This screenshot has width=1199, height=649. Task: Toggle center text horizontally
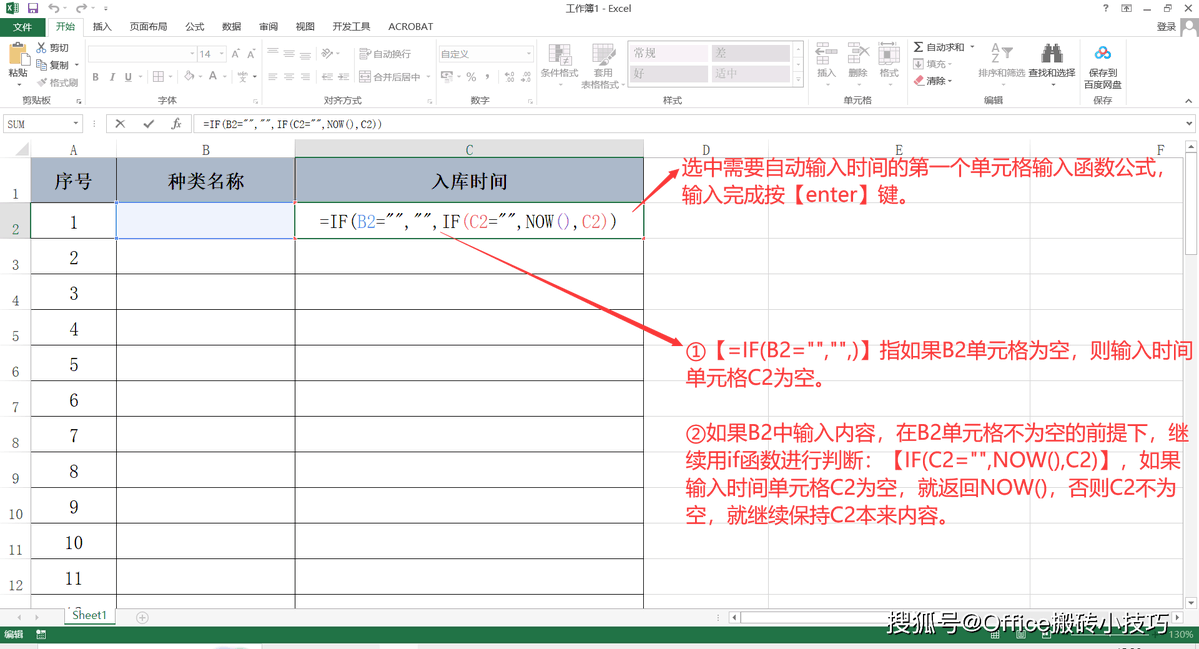tap(289, 76)
